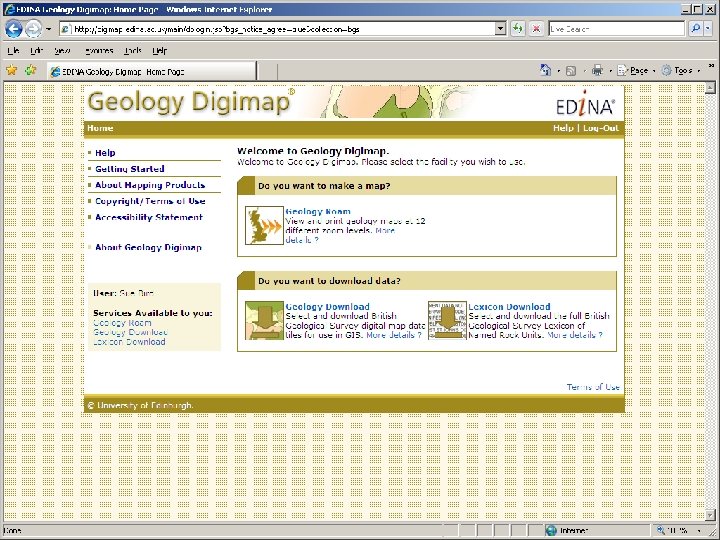
Task: Click More details link for Geology Download
Action: tap(394, 335)
